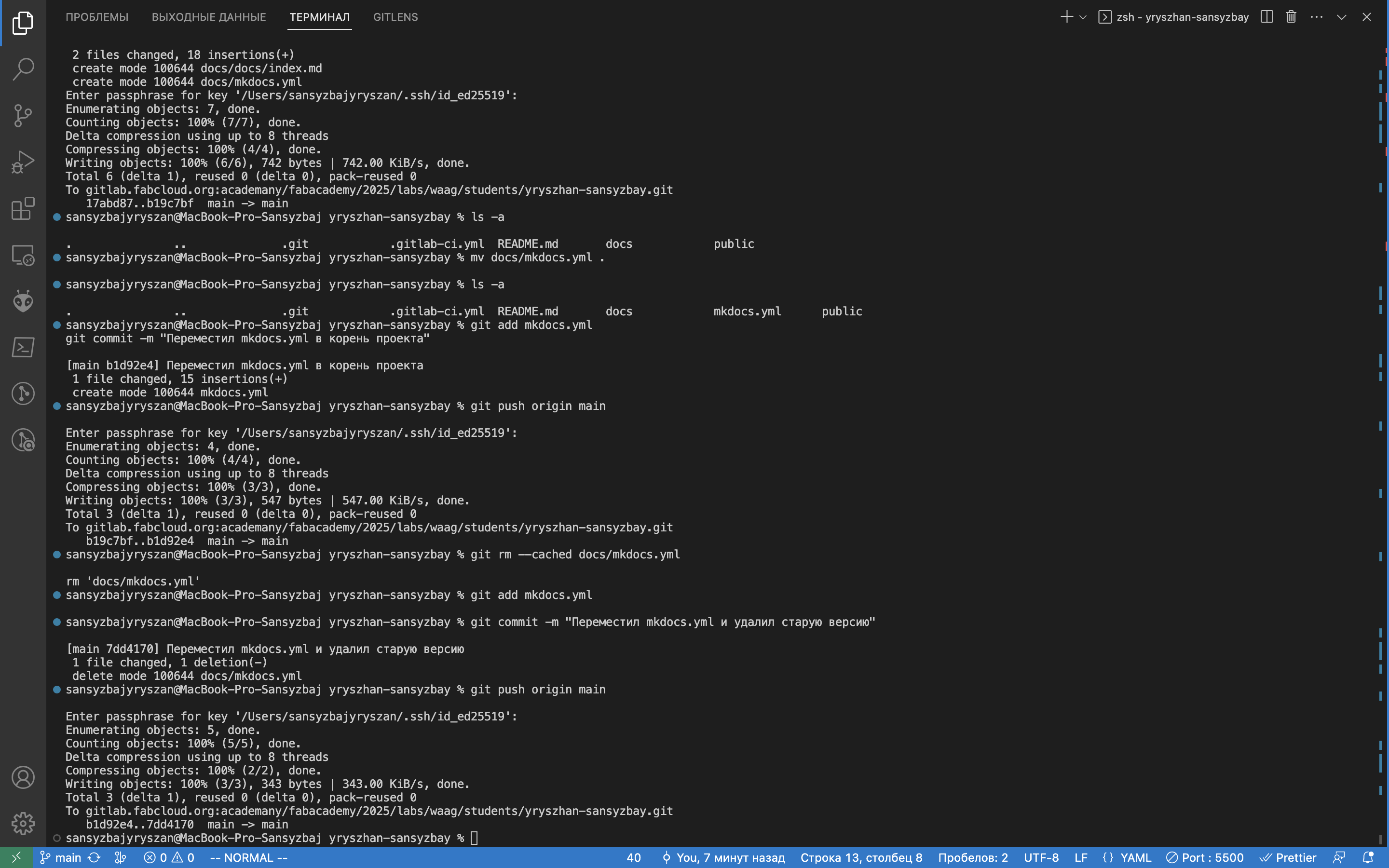Open remote window status bar button
1389x868 pixels.
coord(16,857)
